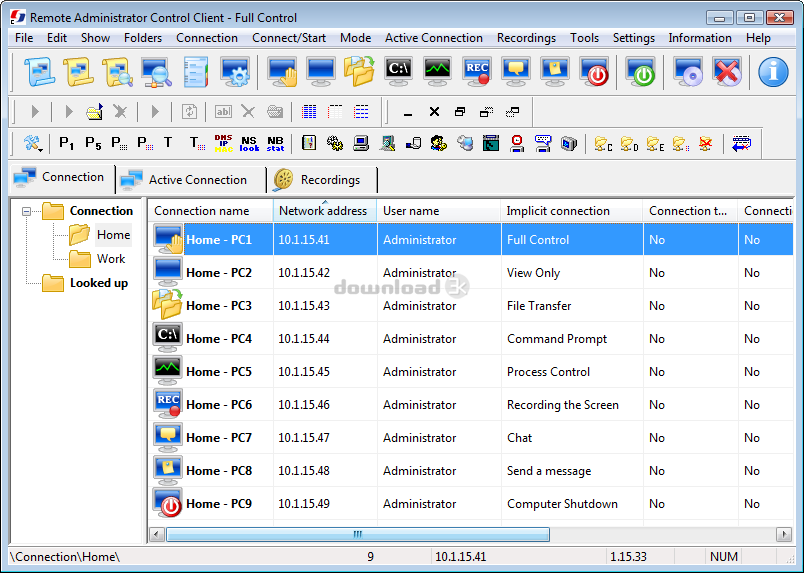Click the map drive E icon
Image resolution: width=804 pixels, height=573 pixels.
coord(655,144)
